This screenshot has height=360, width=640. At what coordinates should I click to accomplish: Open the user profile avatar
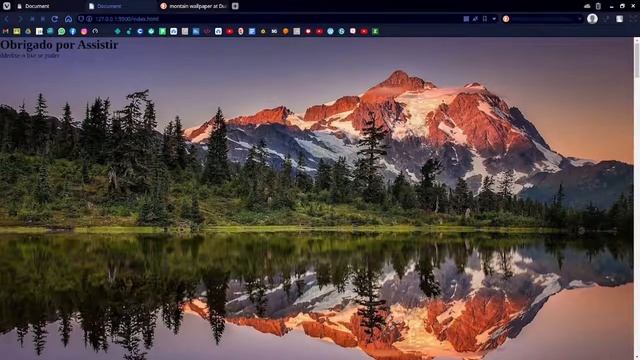(x=592, y=19)
